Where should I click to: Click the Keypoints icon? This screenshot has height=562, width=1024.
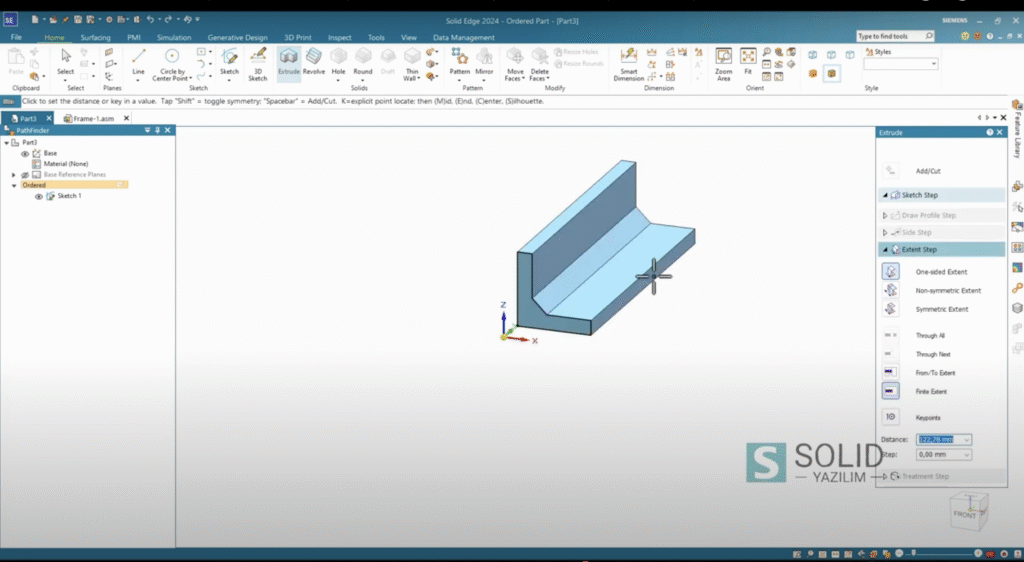click(891, 417)
